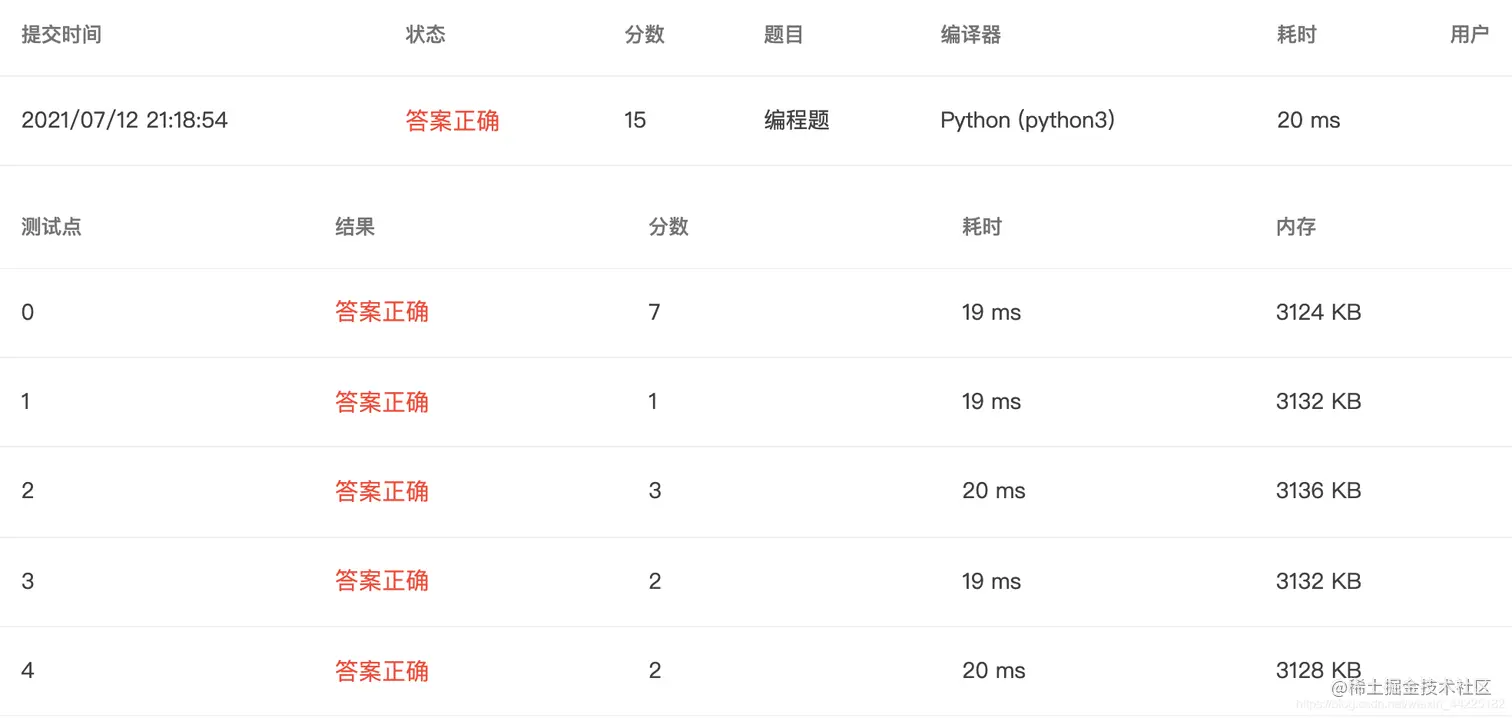Click the 结果 column header

tap(355, 227)
